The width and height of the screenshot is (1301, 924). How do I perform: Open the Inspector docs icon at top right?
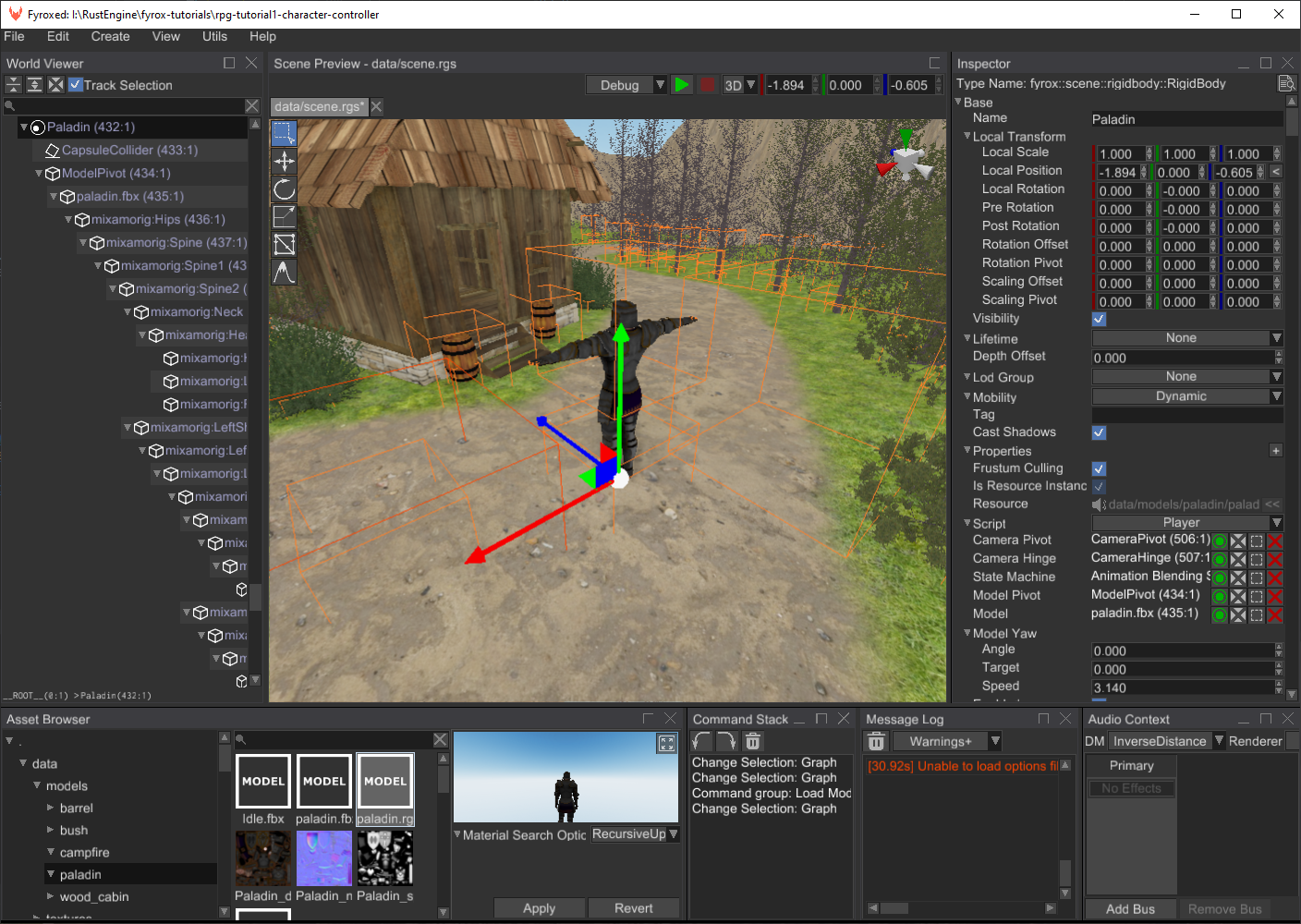(x=1286, y=84)
